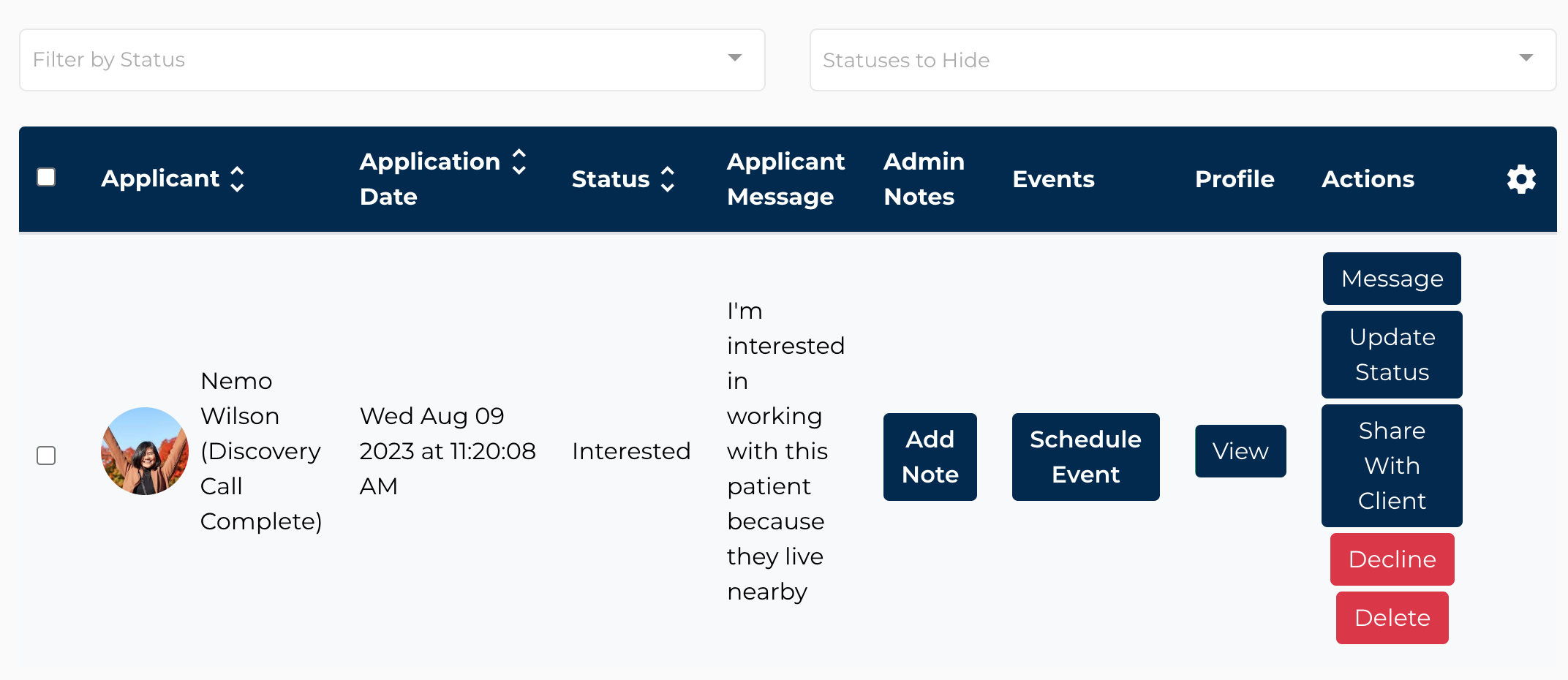The image size is (1568, 680).
Task: Decline this applicant
Action: coord(1392,559)
